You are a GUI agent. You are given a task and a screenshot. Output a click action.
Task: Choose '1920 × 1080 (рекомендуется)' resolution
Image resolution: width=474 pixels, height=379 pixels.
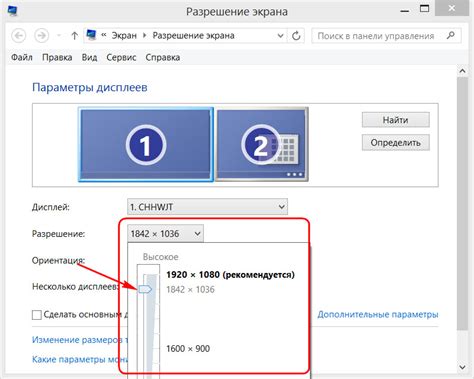click(x=230, y=275)
